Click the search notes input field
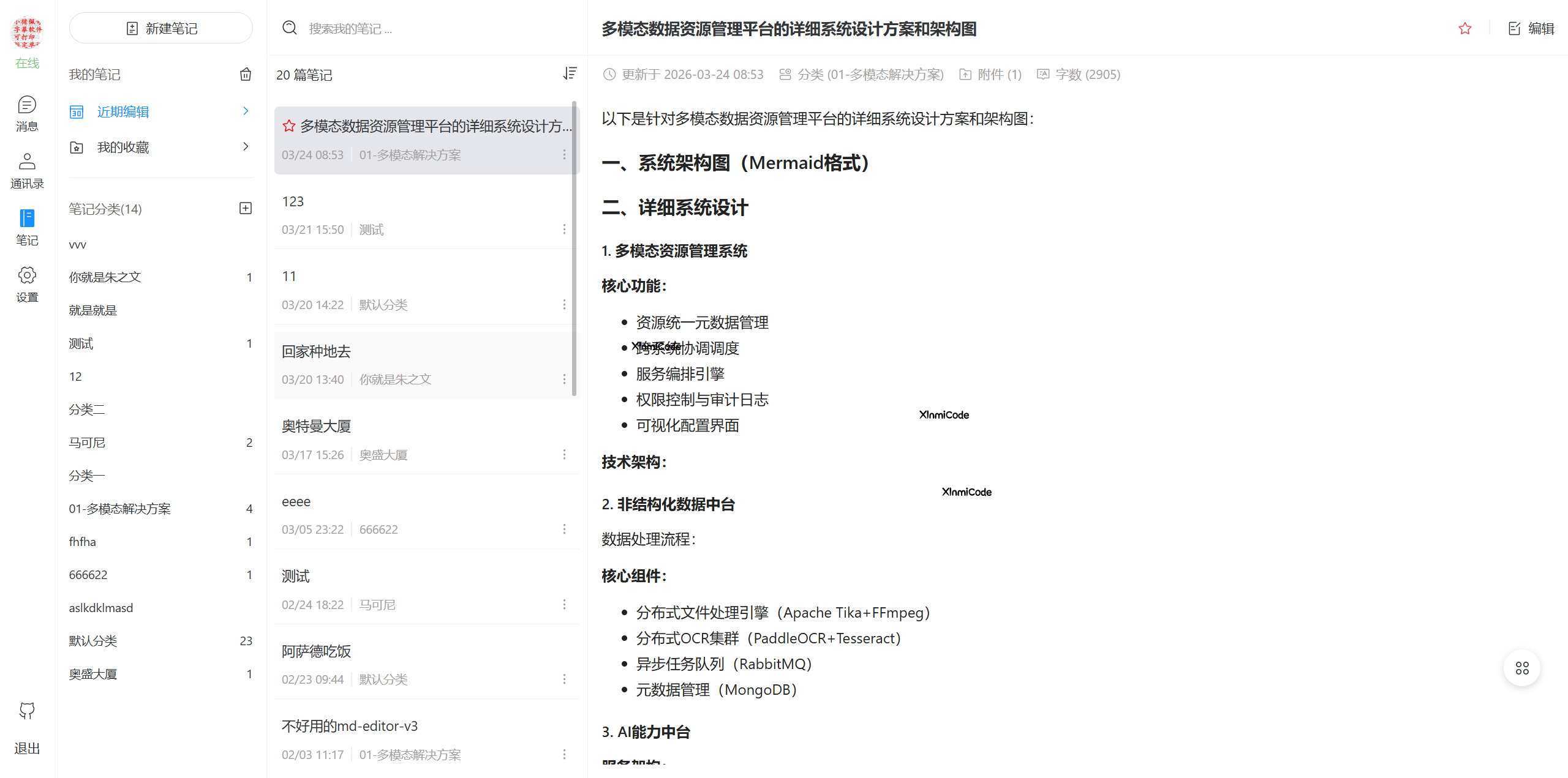1568x778 pixels. click(398, 28)
